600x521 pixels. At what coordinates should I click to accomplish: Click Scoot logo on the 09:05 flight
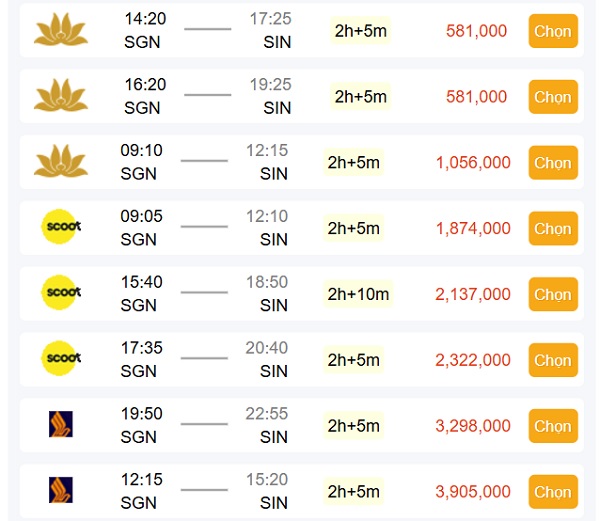[62, 228]
